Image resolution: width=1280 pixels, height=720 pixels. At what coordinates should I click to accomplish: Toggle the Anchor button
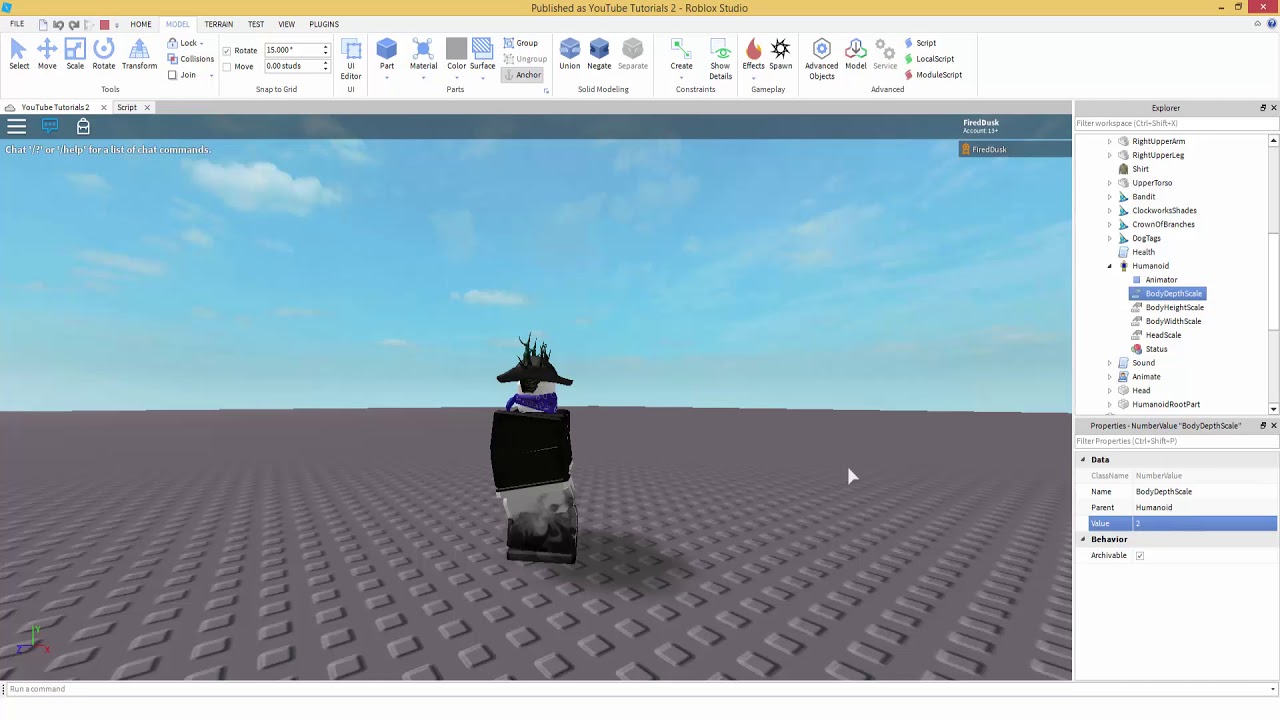pyautogui.click(x=523, y=75)
